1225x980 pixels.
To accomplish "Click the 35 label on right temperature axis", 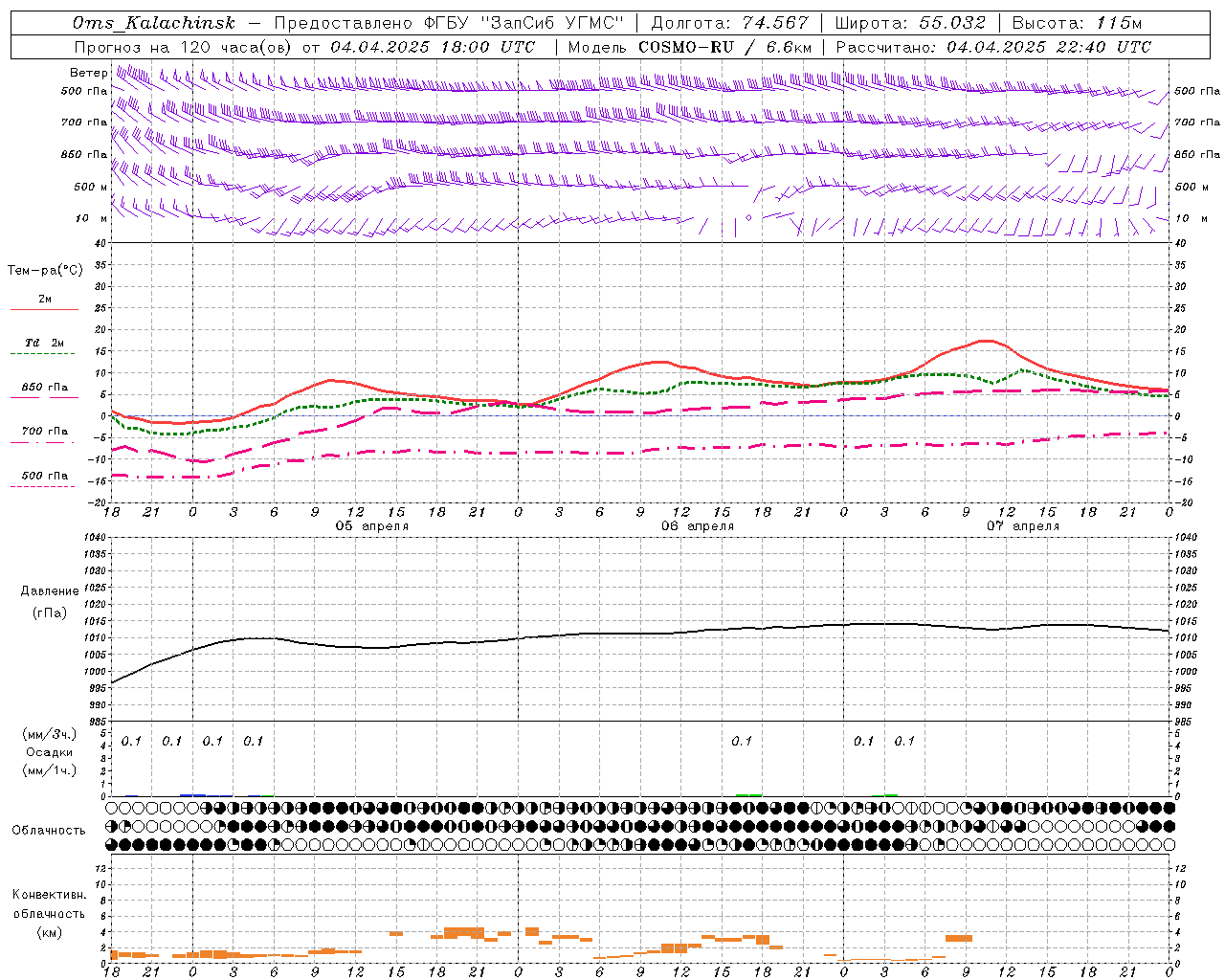I will coord(1180,265).
